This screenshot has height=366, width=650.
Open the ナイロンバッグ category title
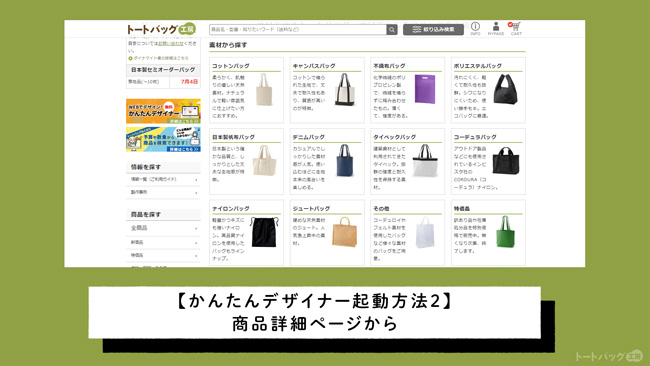pos(231,208)
